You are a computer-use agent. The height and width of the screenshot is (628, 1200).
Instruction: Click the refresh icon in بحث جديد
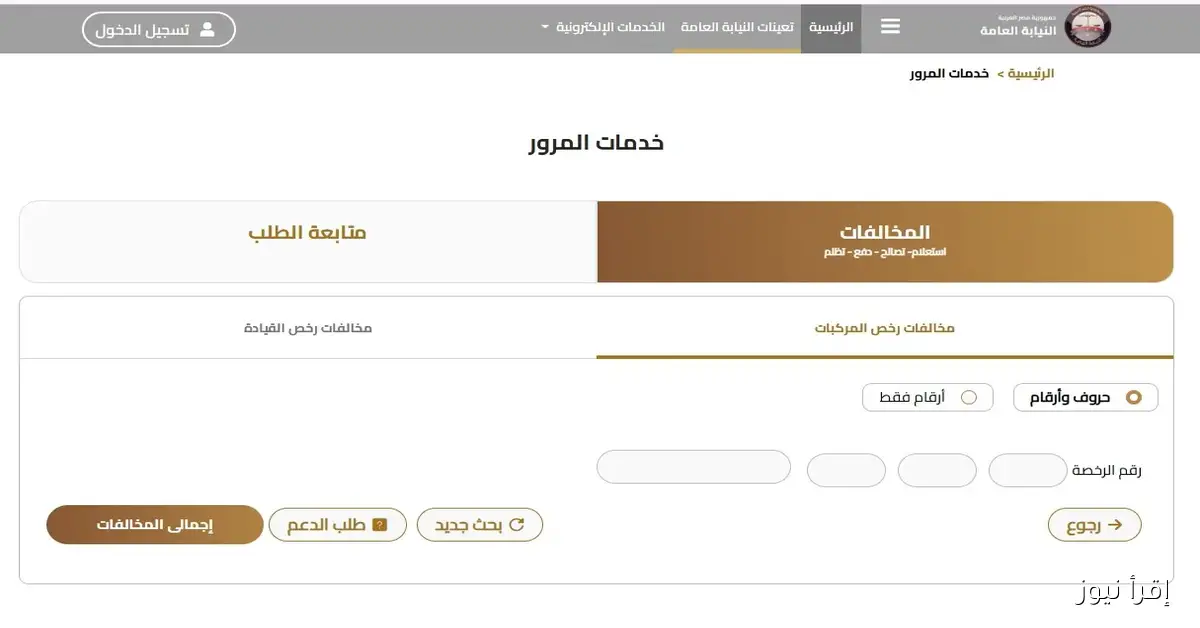[516, 524]
